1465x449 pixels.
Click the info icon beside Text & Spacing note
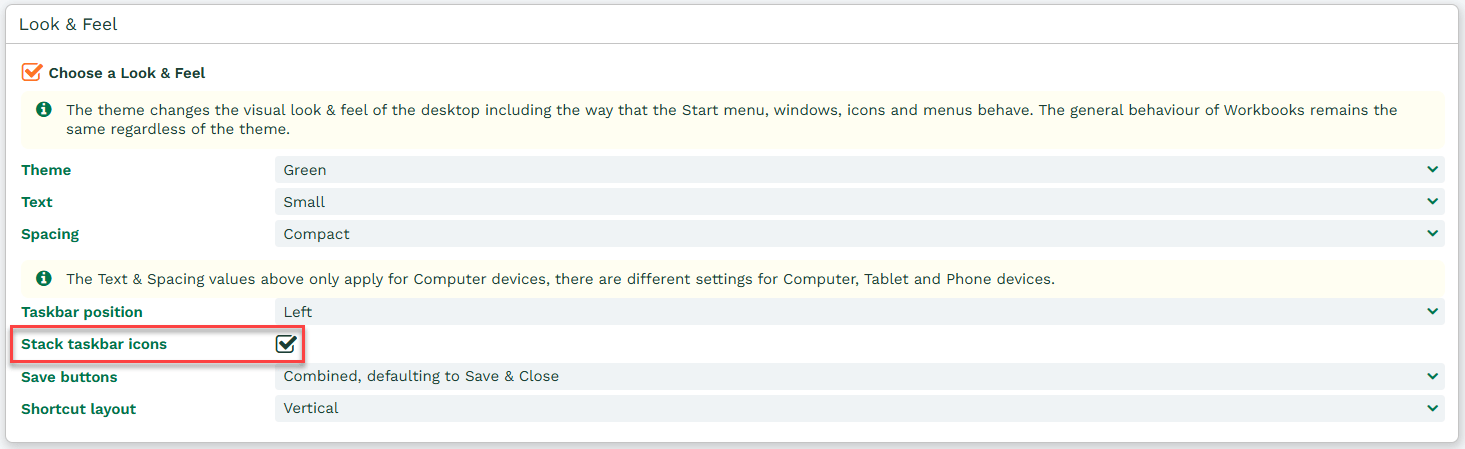[x=44, y=278]
